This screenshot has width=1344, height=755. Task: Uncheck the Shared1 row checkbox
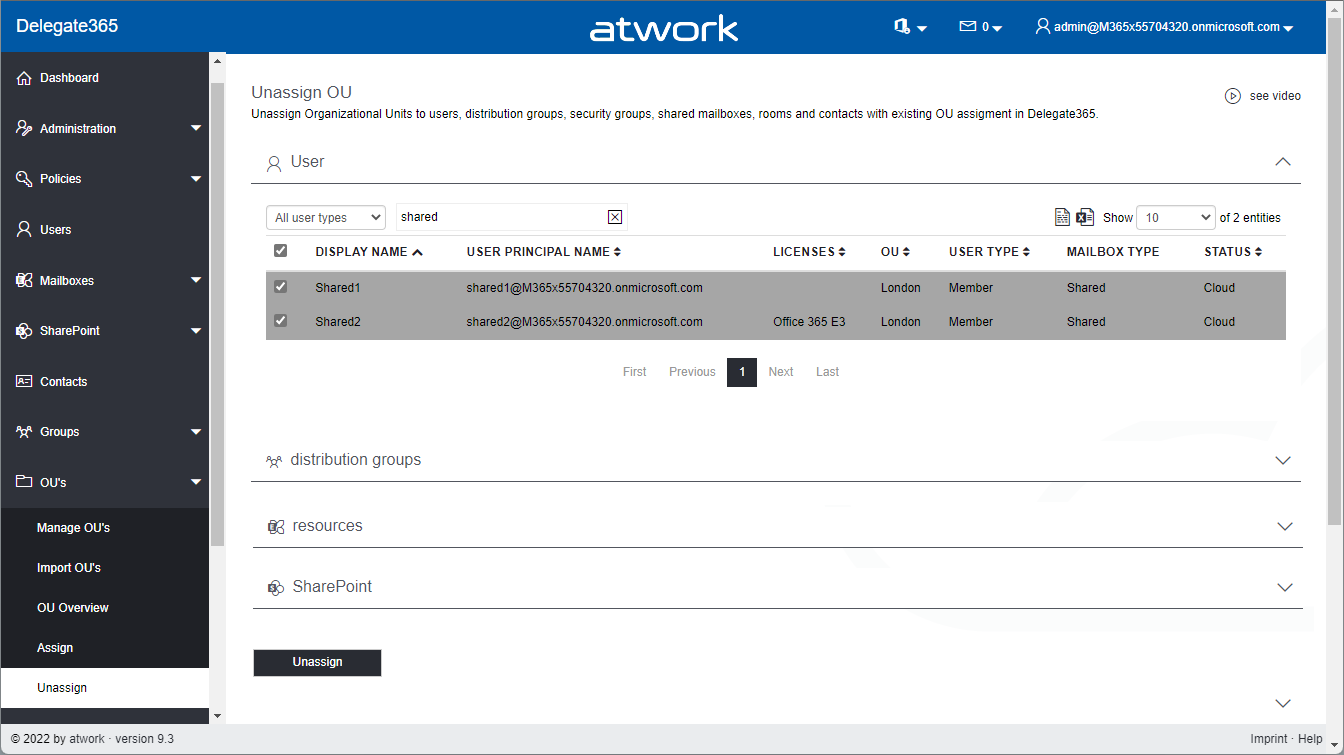(280, 287)
